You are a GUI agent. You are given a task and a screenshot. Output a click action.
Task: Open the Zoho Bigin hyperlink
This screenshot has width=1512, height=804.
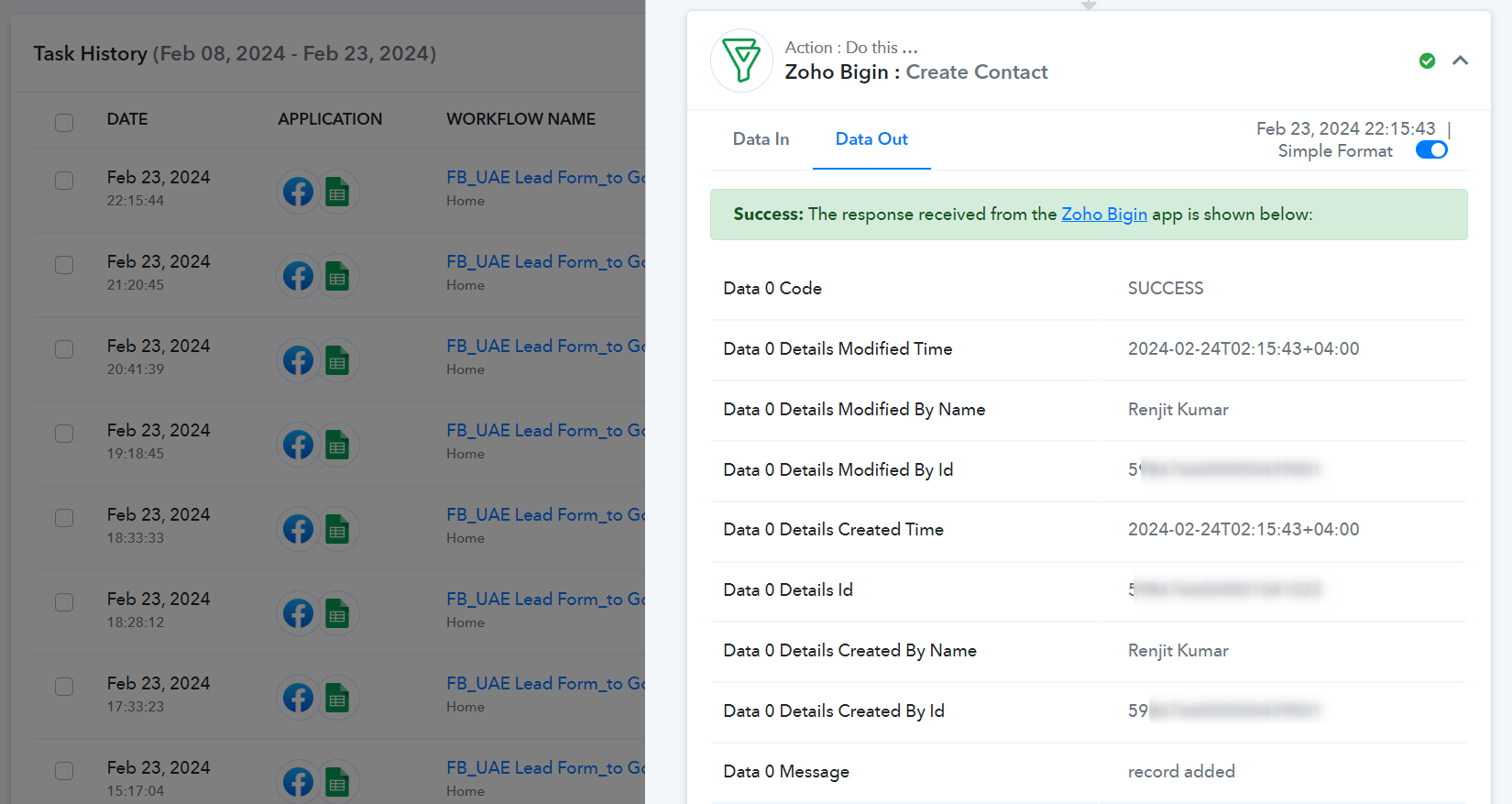coord(1104,215)
